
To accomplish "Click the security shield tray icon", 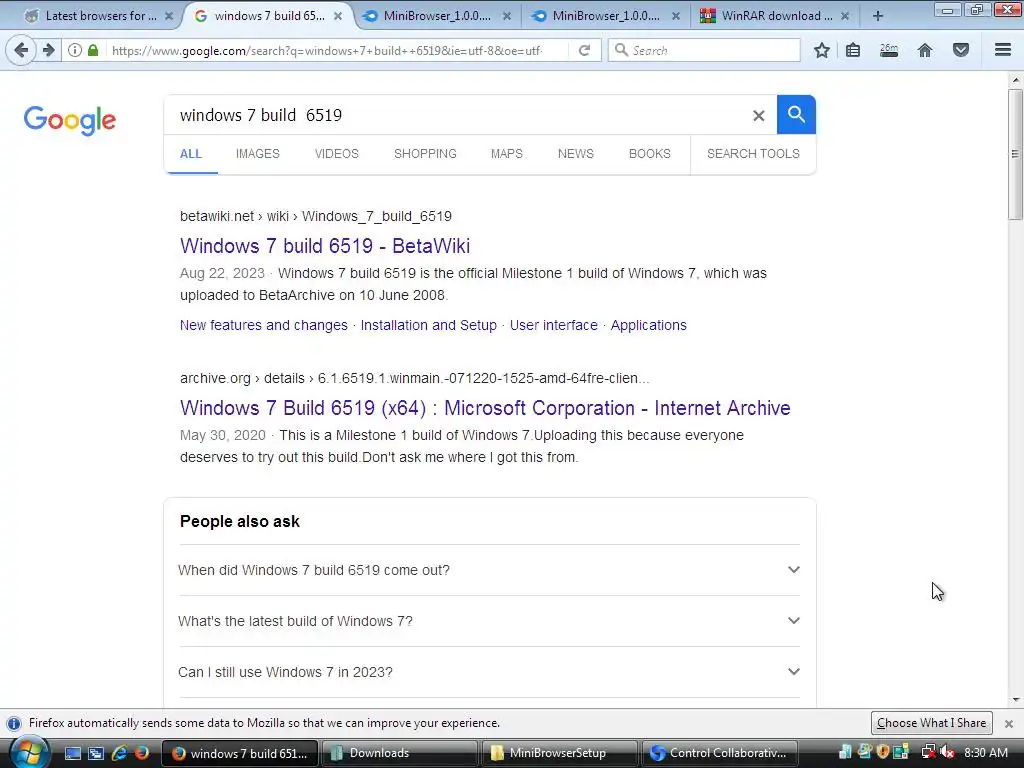I will (x=883, y=752).
